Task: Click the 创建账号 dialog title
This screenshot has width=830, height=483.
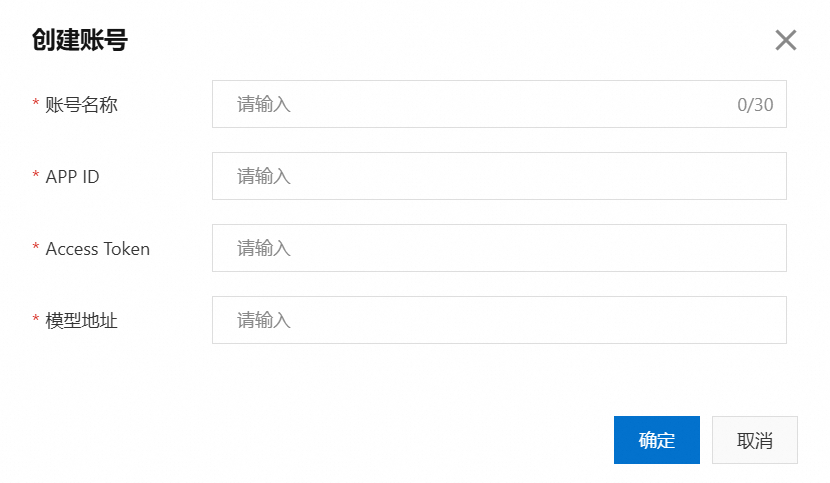Action: pos(80,40)
